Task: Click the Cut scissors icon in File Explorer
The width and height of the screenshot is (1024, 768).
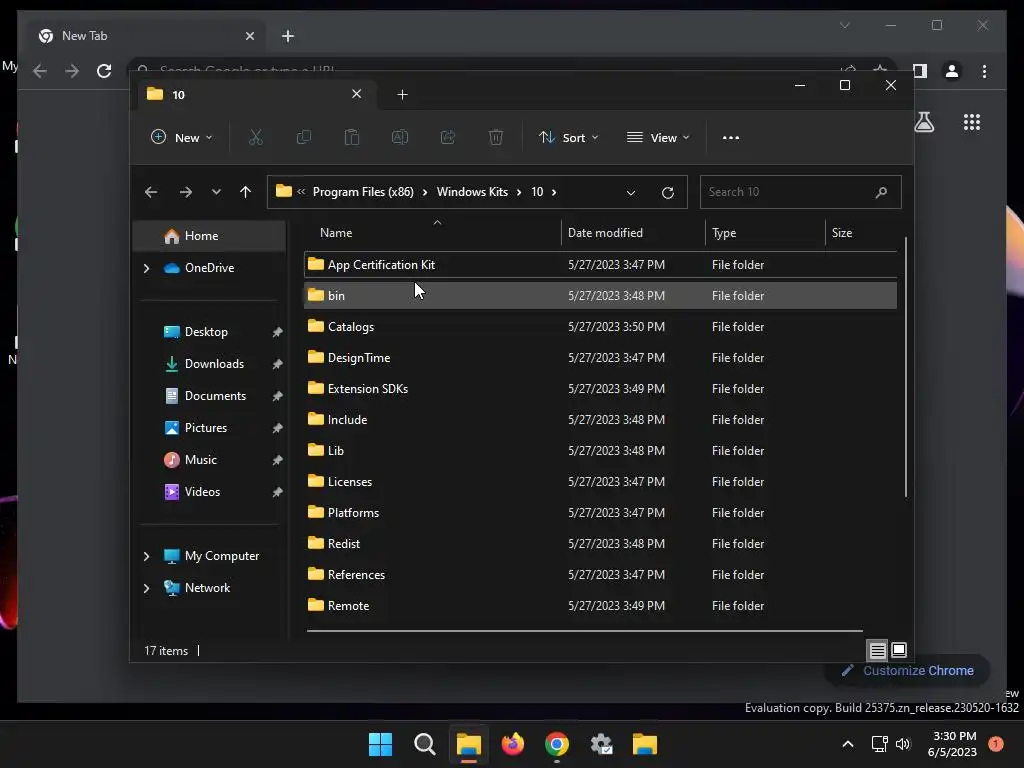Action: (x=255, y=137)
